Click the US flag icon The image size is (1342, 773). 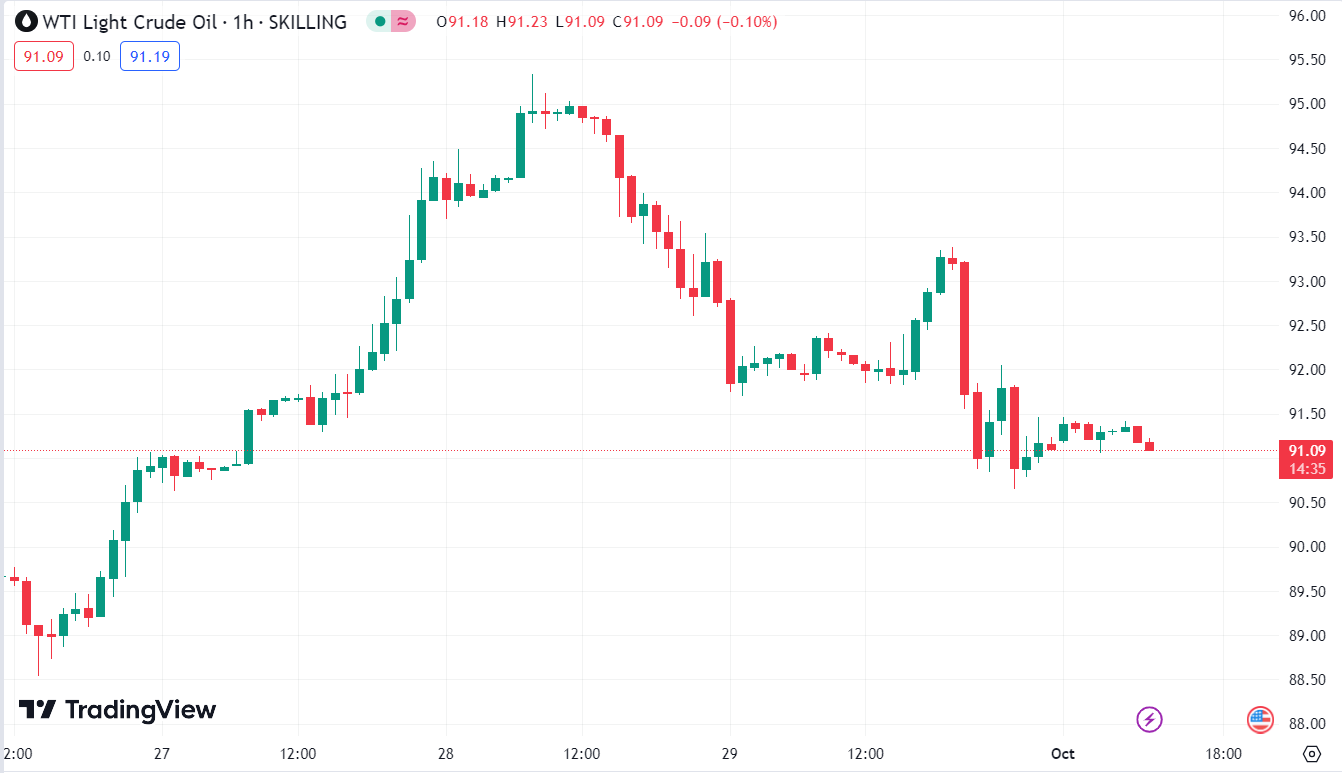[x=1259, y=718]
